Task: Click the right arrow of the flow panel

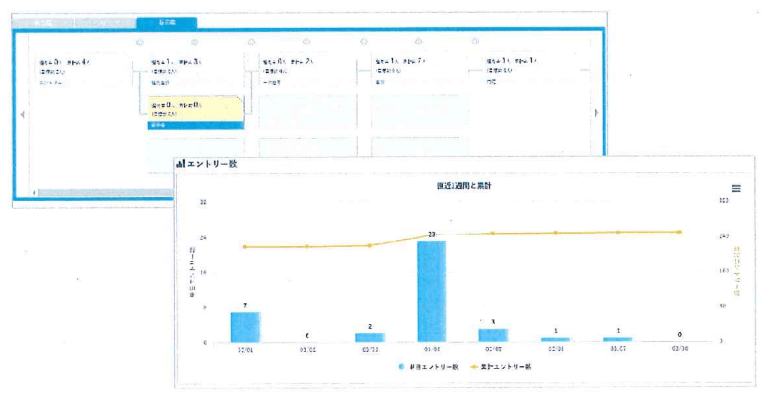Action: (596, 113)
